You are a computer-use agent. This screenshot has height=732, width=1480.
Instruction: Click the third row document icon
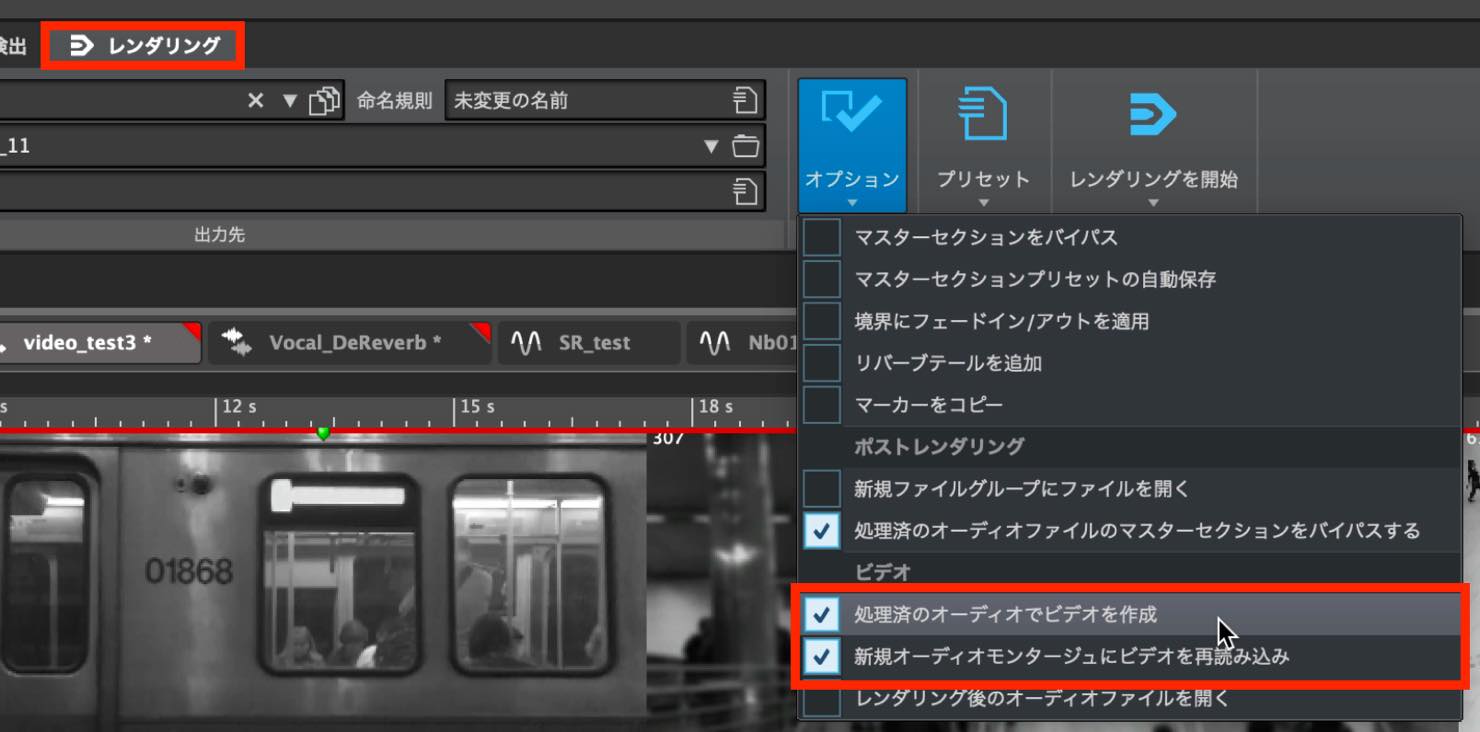tap(745, 191)
